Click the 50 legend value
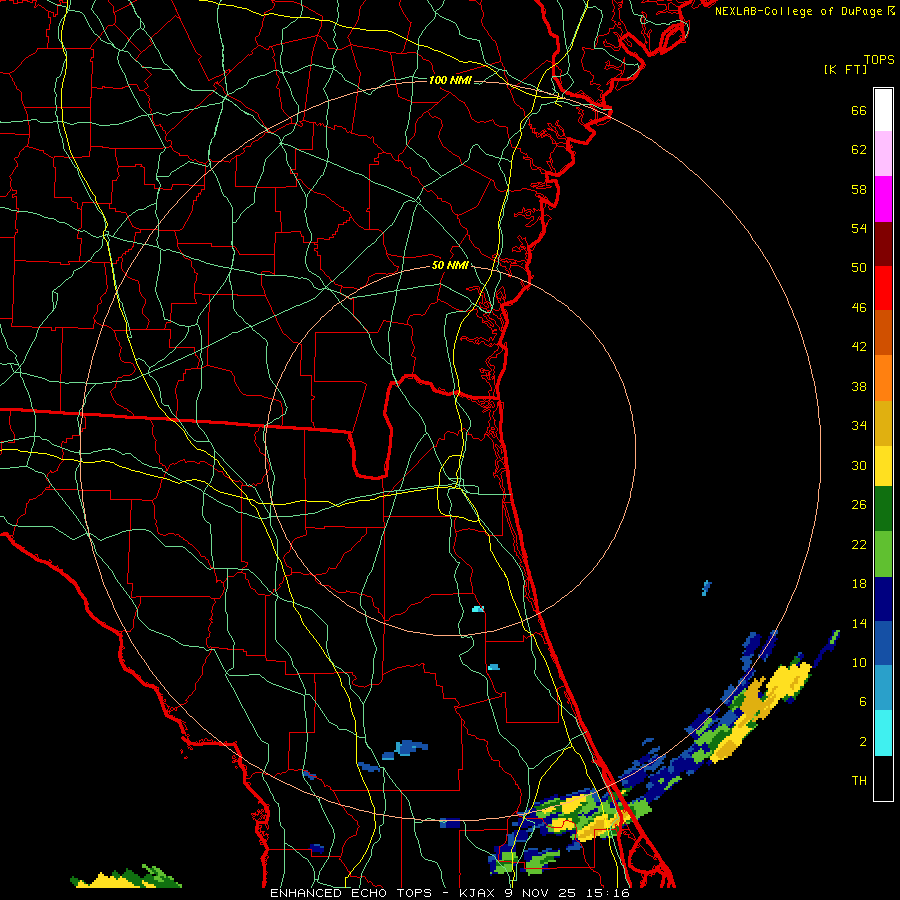The width and height of the screenshot is (900, 900). [x=859, y=268]
